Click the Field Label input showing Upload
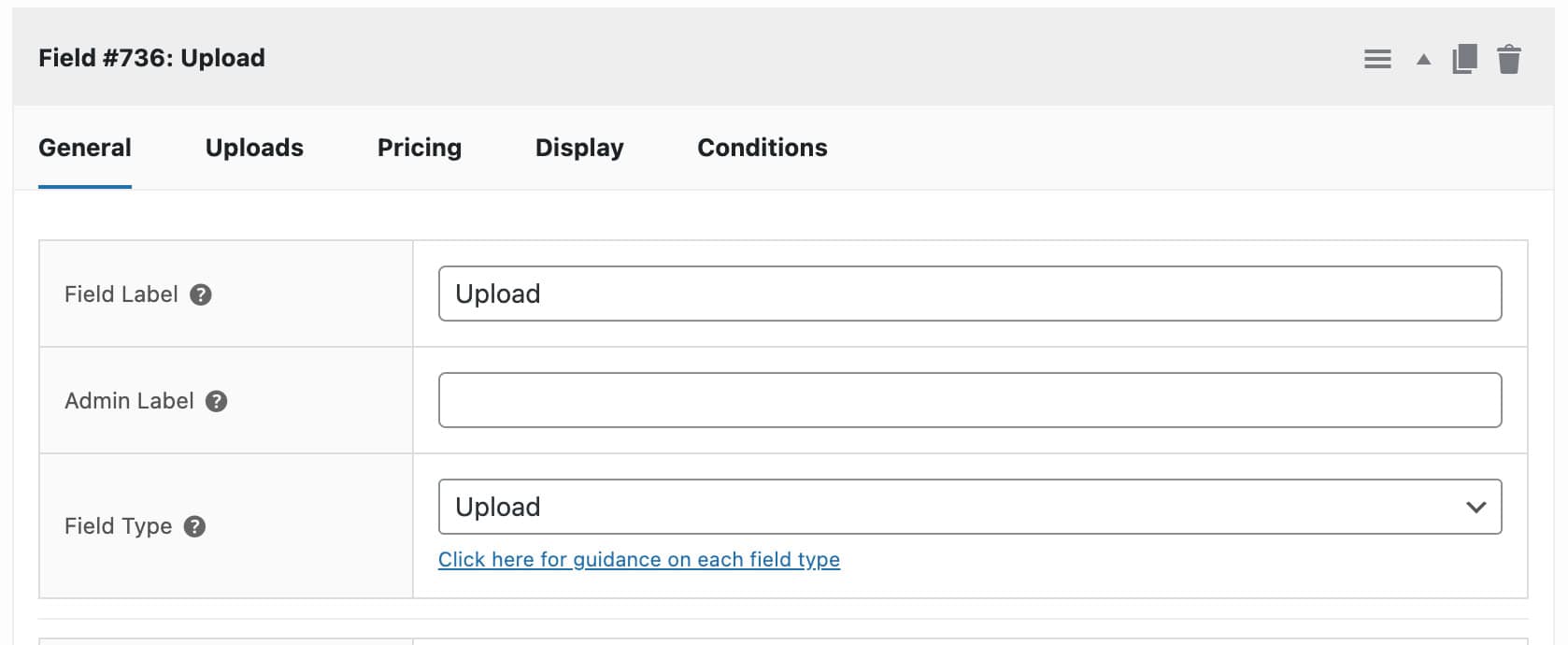The height and width of the screenshot is (645, 1568). [x=970, y=294]
